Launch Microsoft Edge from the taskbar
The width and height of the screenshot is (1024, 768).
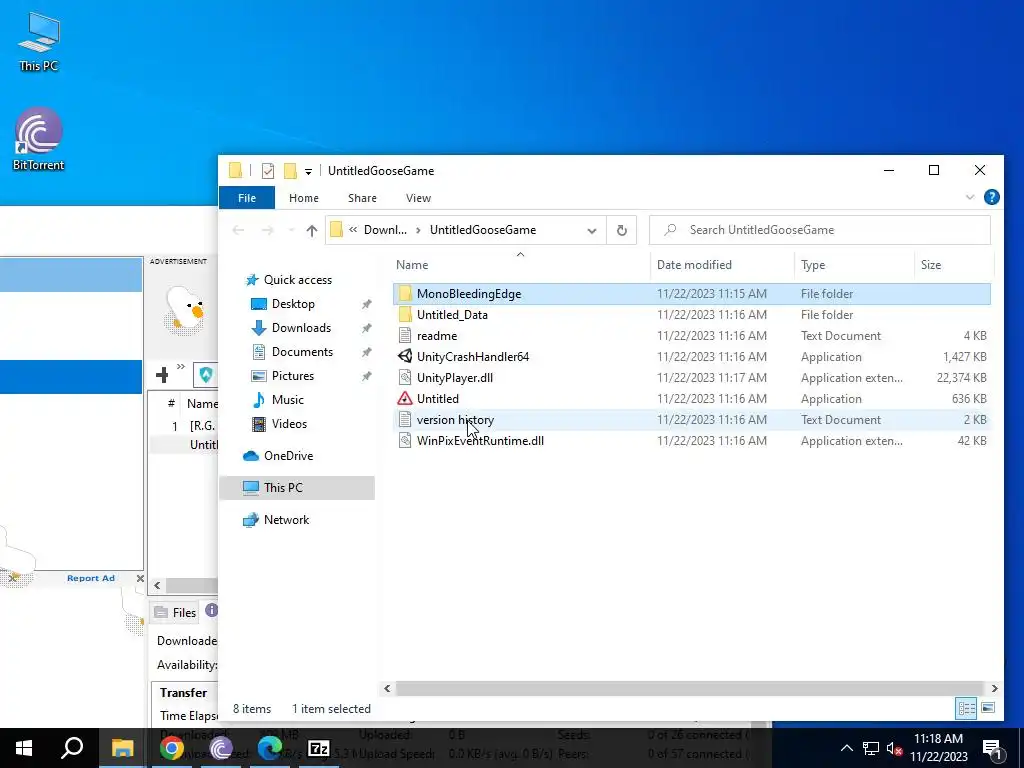tap(270, 748)
